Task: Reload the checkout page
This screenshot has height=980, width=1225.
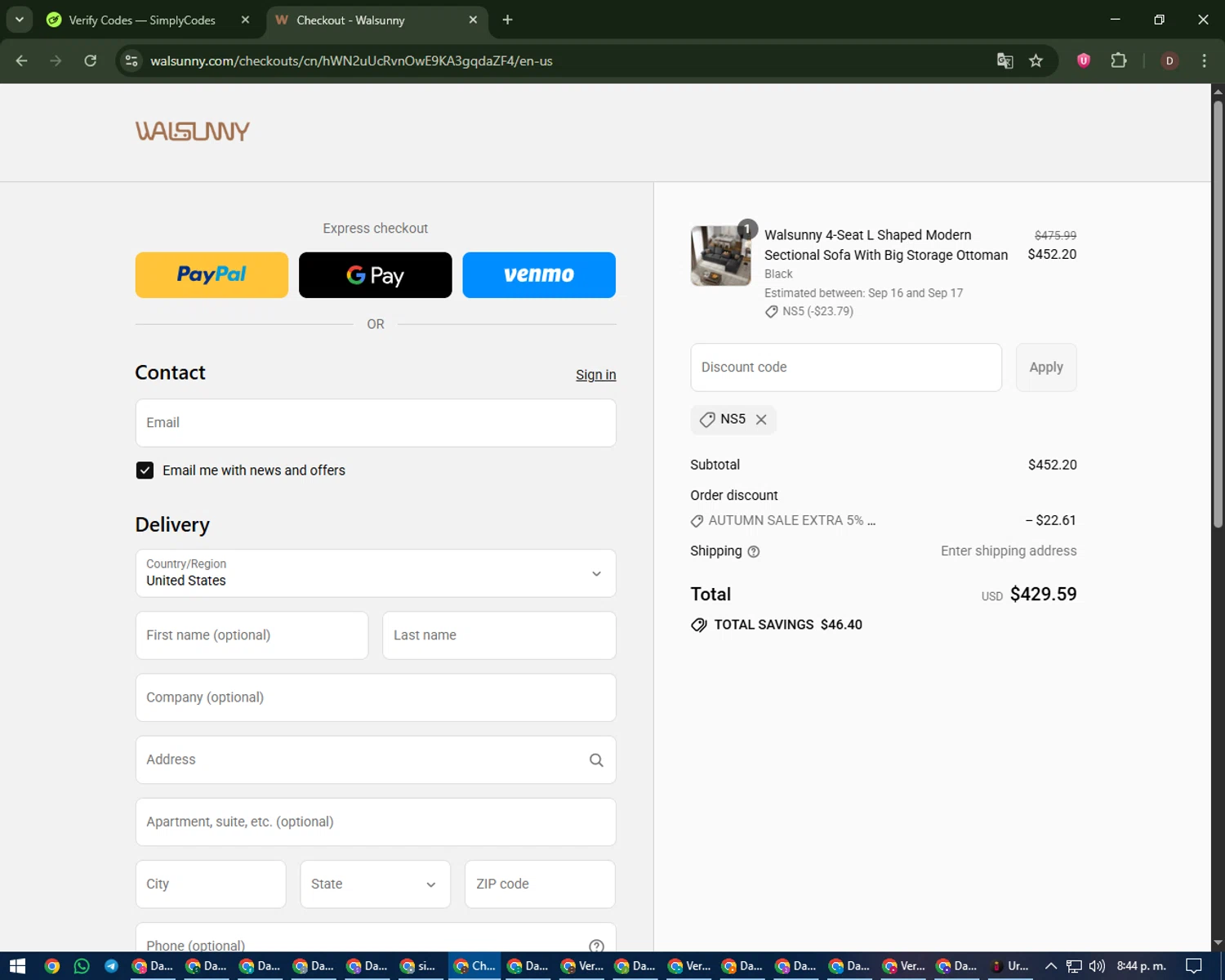Action: 91,60
